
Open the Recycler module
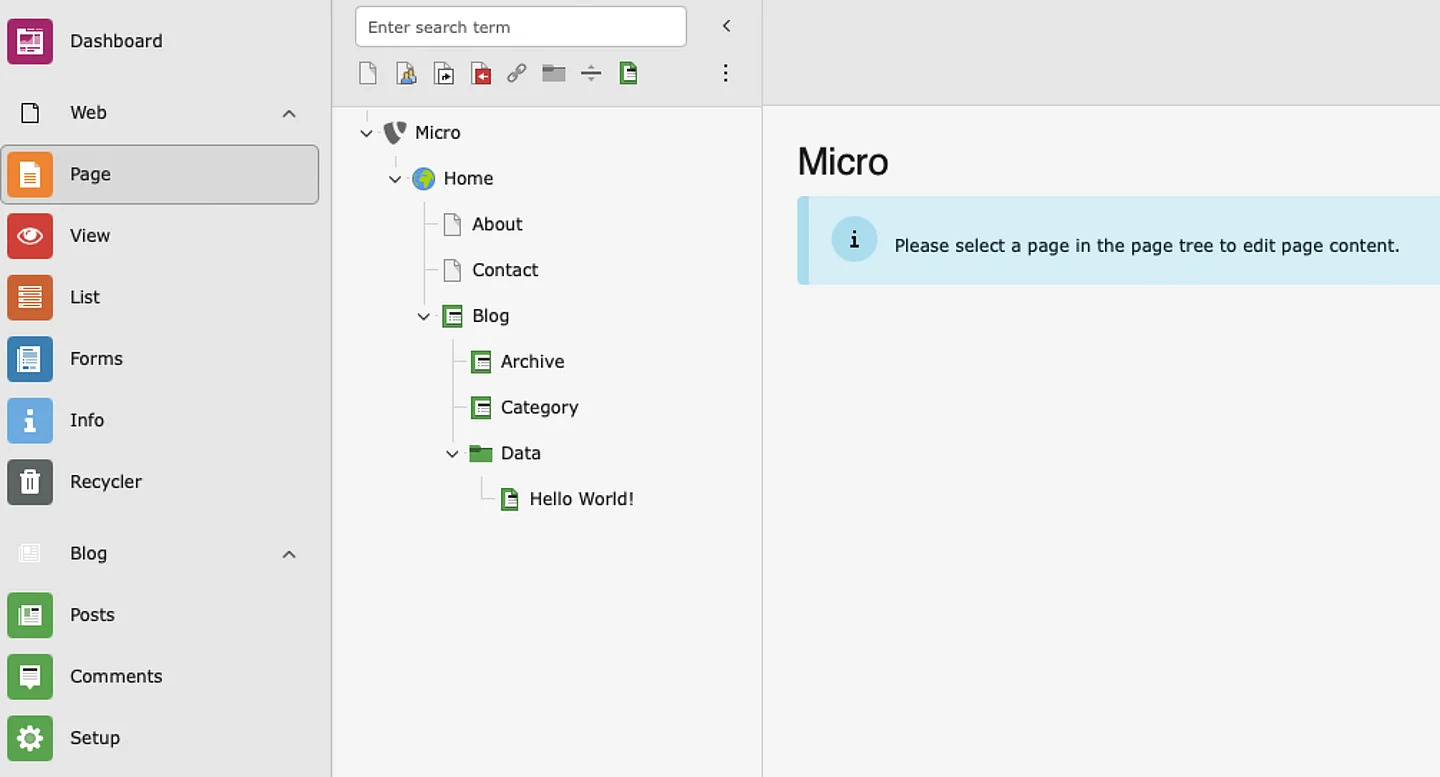(x=106, y=482)
